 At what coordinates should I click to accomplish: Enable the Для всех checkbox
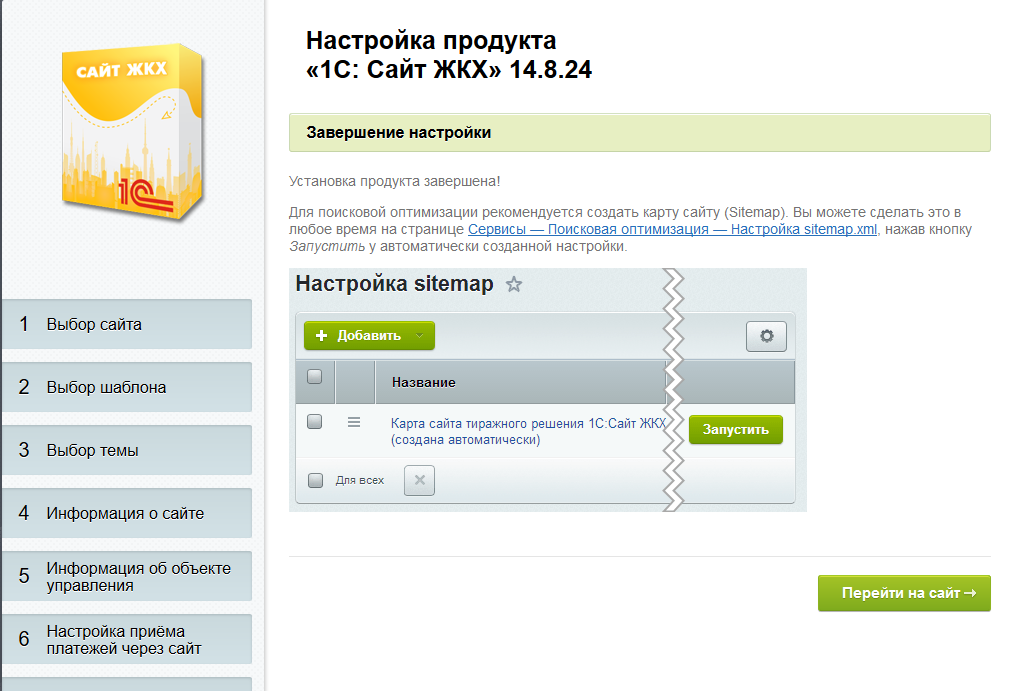315,480
